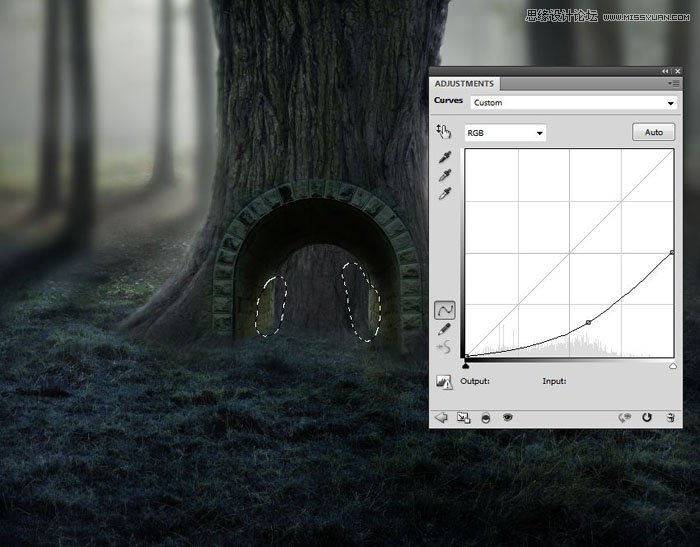Image resolution: width=700 pixels, height=547 pixels.
Task: Toggle adjustment layer visibility eye
Action: [508, 417]
